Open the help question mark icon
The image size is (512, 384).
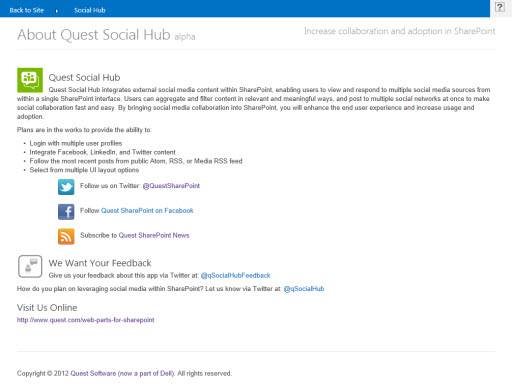[500, 7]
